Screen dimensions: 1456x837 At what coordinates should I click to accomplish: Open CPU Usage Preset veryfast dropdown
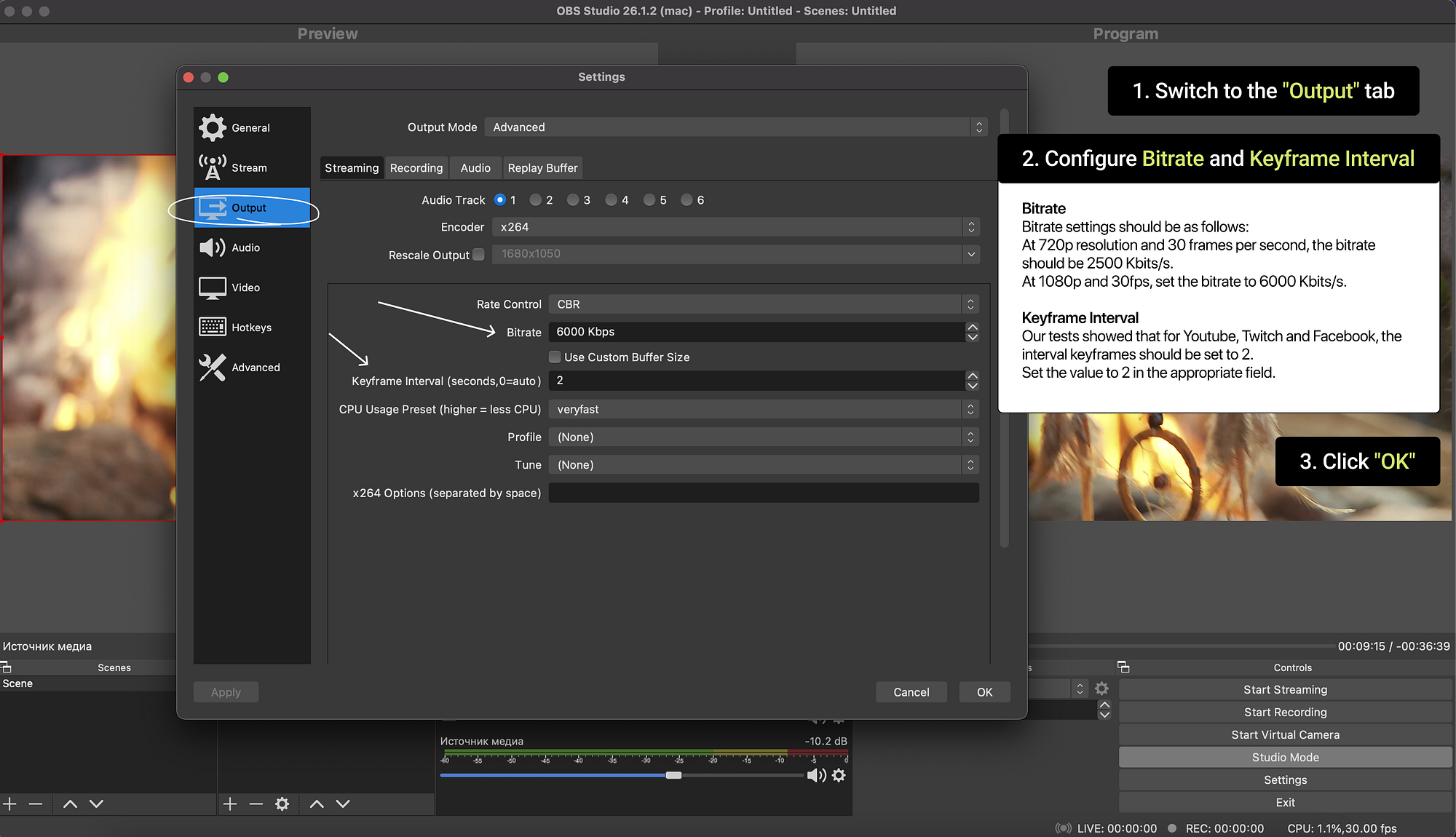(x=763, y=410)
